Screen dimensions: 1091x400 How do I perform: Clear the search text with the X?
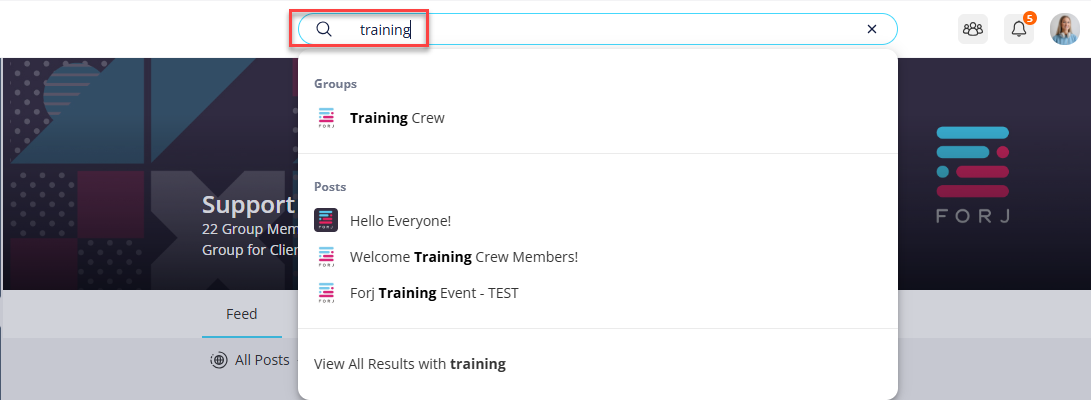pyautogui.click(x=871, y=29)
